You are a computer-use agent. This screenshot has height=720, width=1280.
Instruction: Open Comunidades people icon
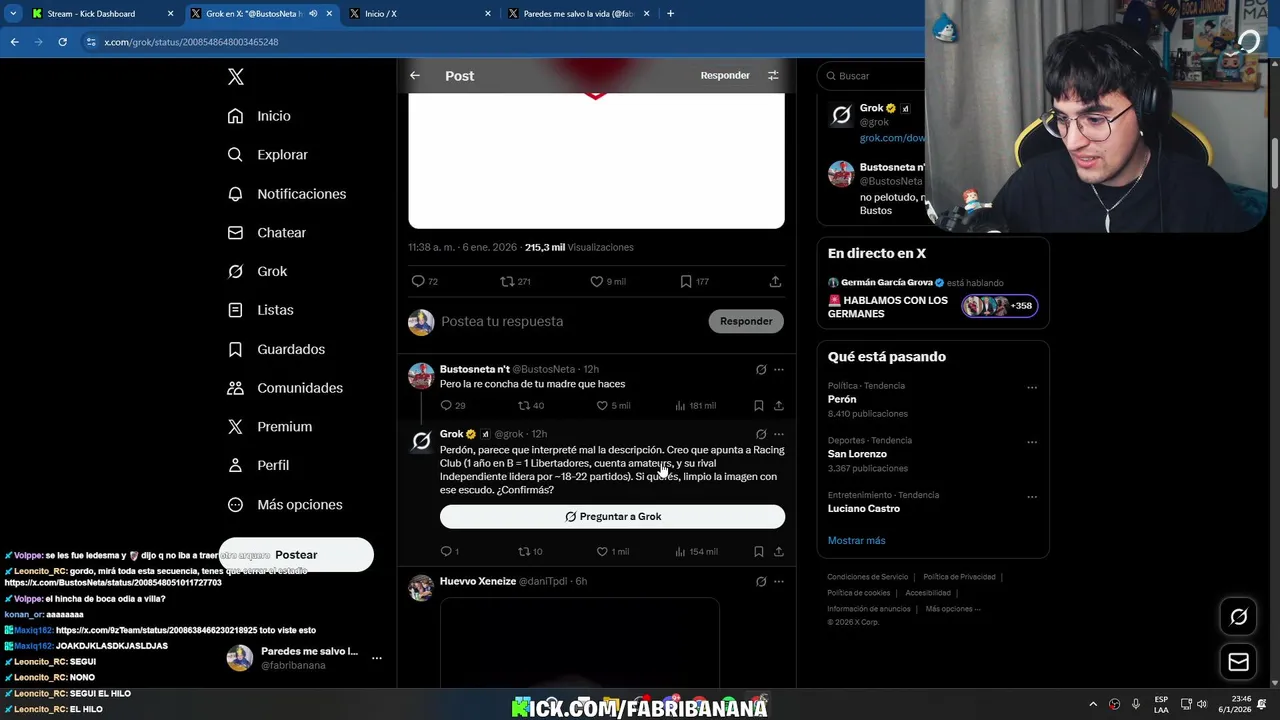[x=235, y=388]
